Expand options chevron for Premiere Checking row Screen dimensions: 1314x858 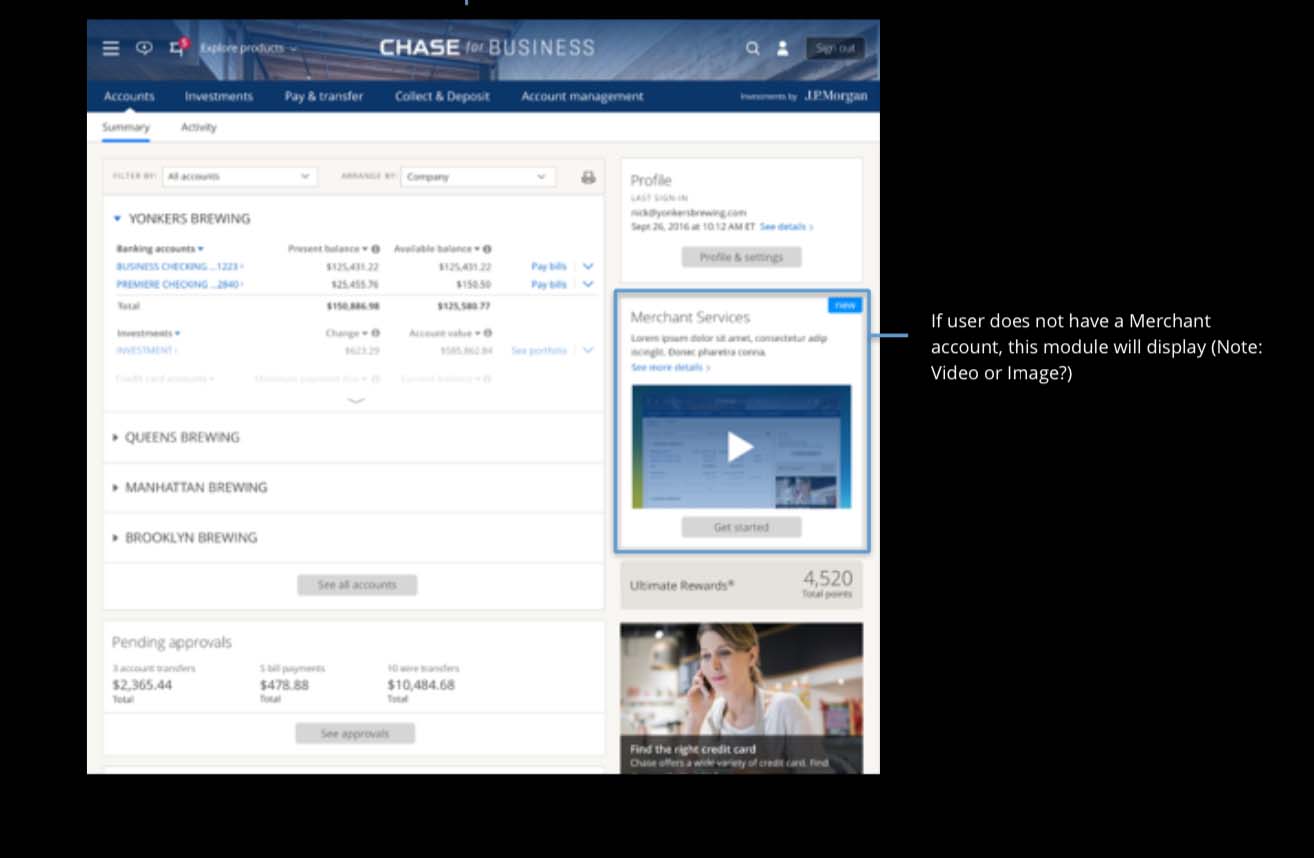(588, 285)
